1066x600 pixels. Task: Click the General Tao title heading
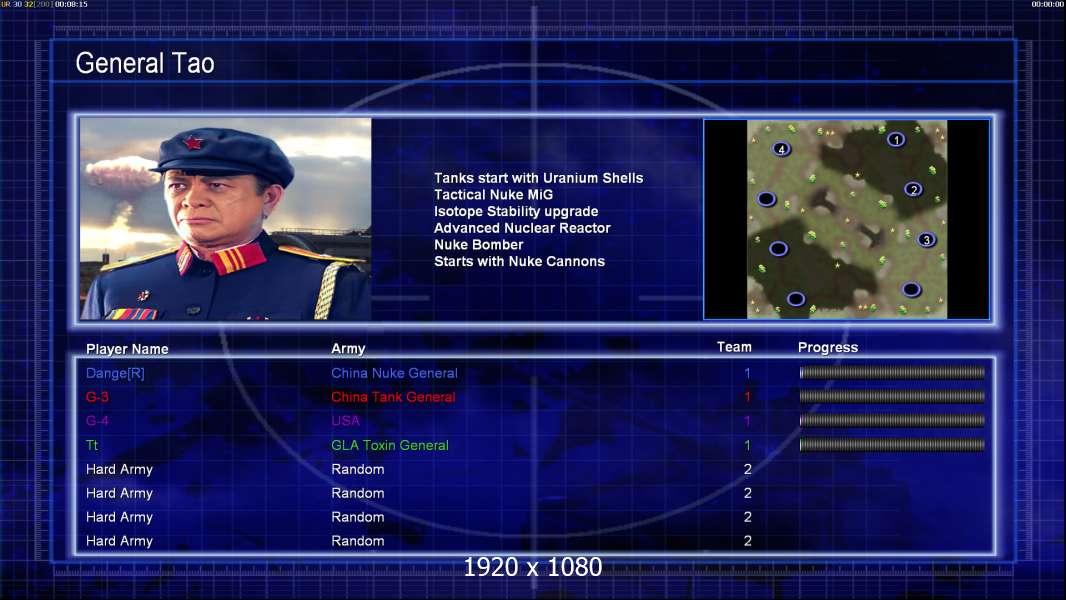click(x=145, y=63)
